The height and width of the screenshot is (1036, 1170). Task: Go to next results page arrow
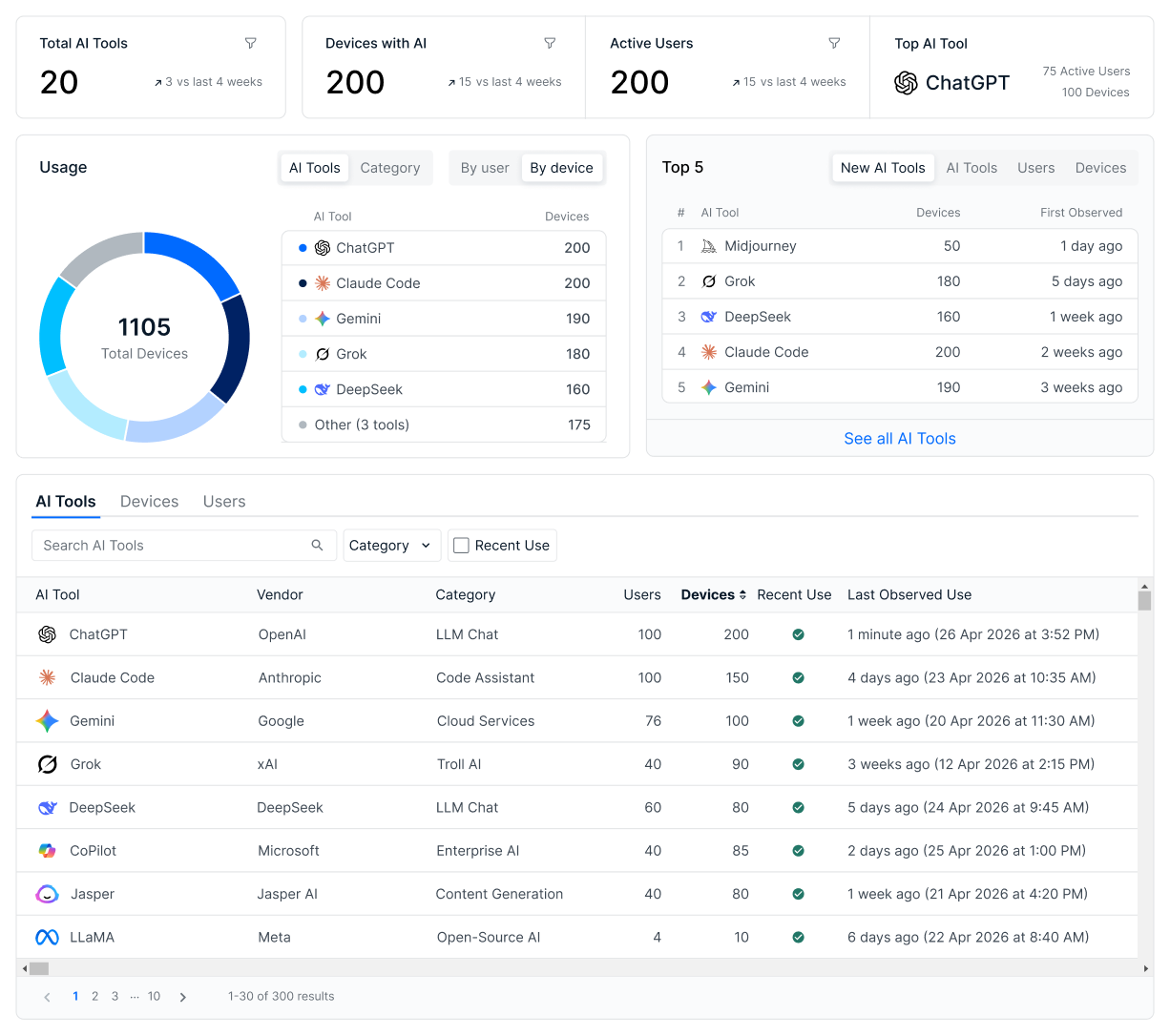[x=183, y=997]
